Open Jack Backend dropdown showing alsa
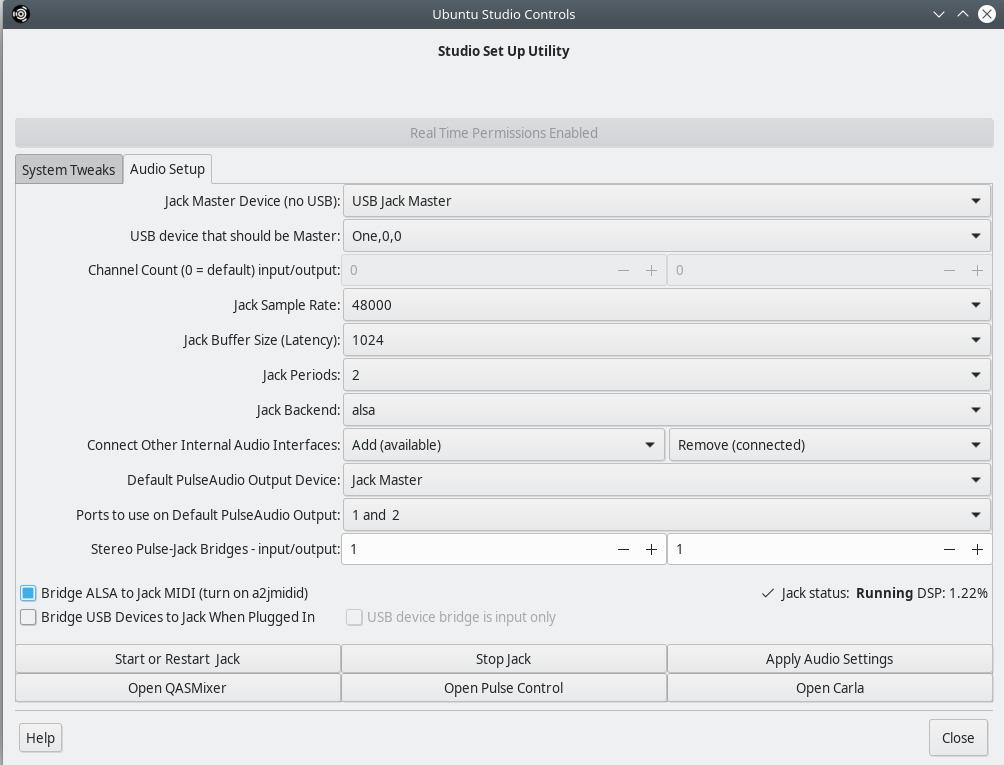Viewport: 1004px width, 765px height. (x=667, y=410)
